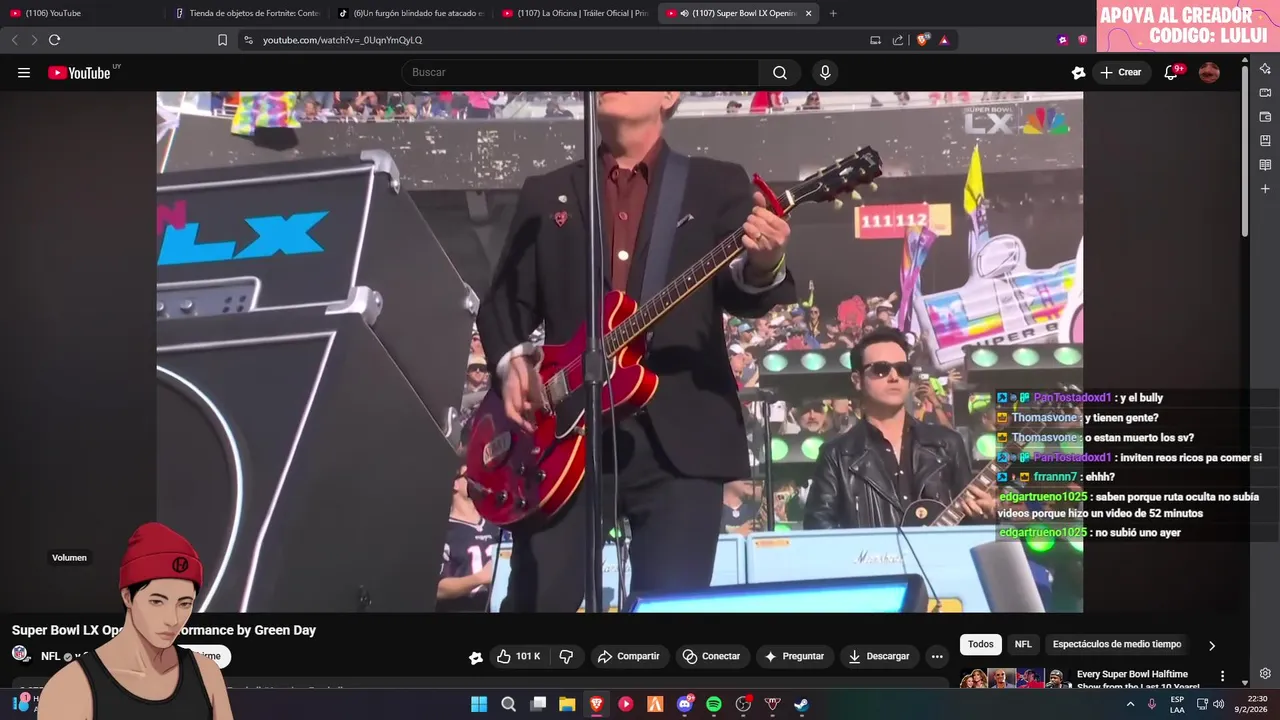Screen dimensions: 1280x720
Task: Open Task View on taskbar
Action: [538, 704]
